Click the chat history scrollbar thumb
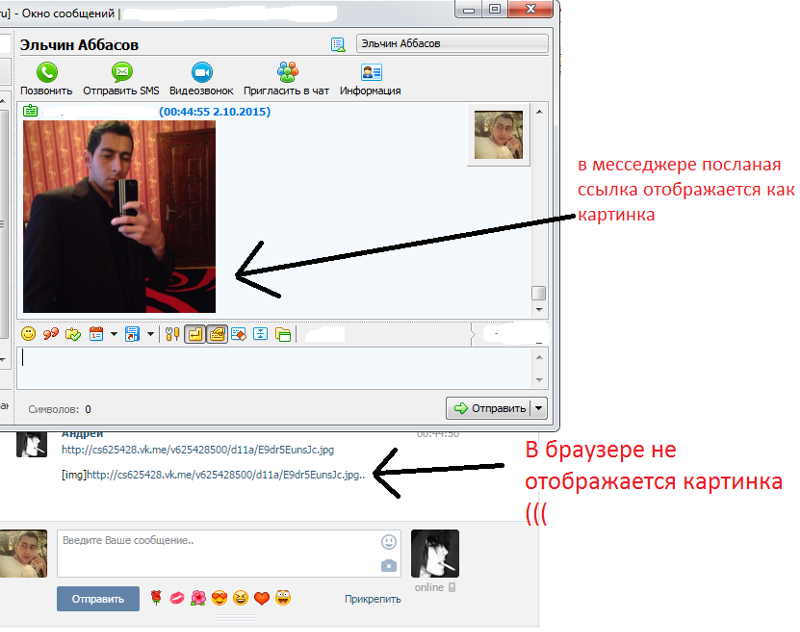800x632 pixels. pos(539,293)
